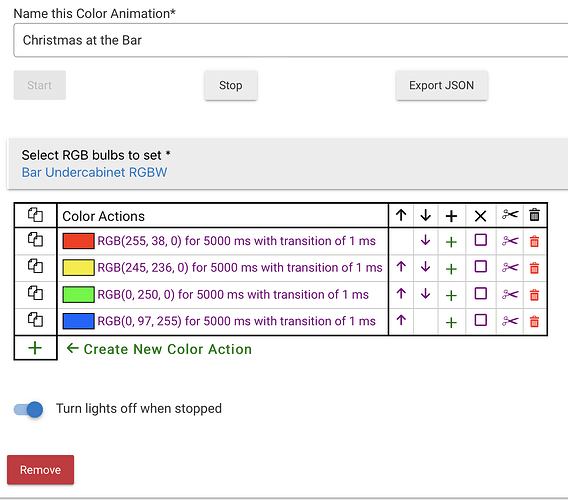Check the select box for red action
This screenshot has width=568, height=500.
pyautogui.click(x=480, y=240)
